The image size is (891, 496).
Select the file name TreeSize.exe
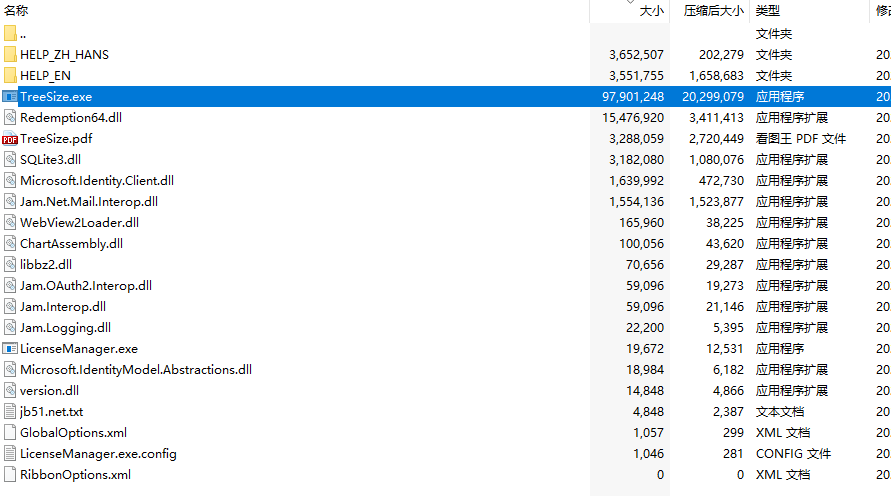[x=56, y=97]
